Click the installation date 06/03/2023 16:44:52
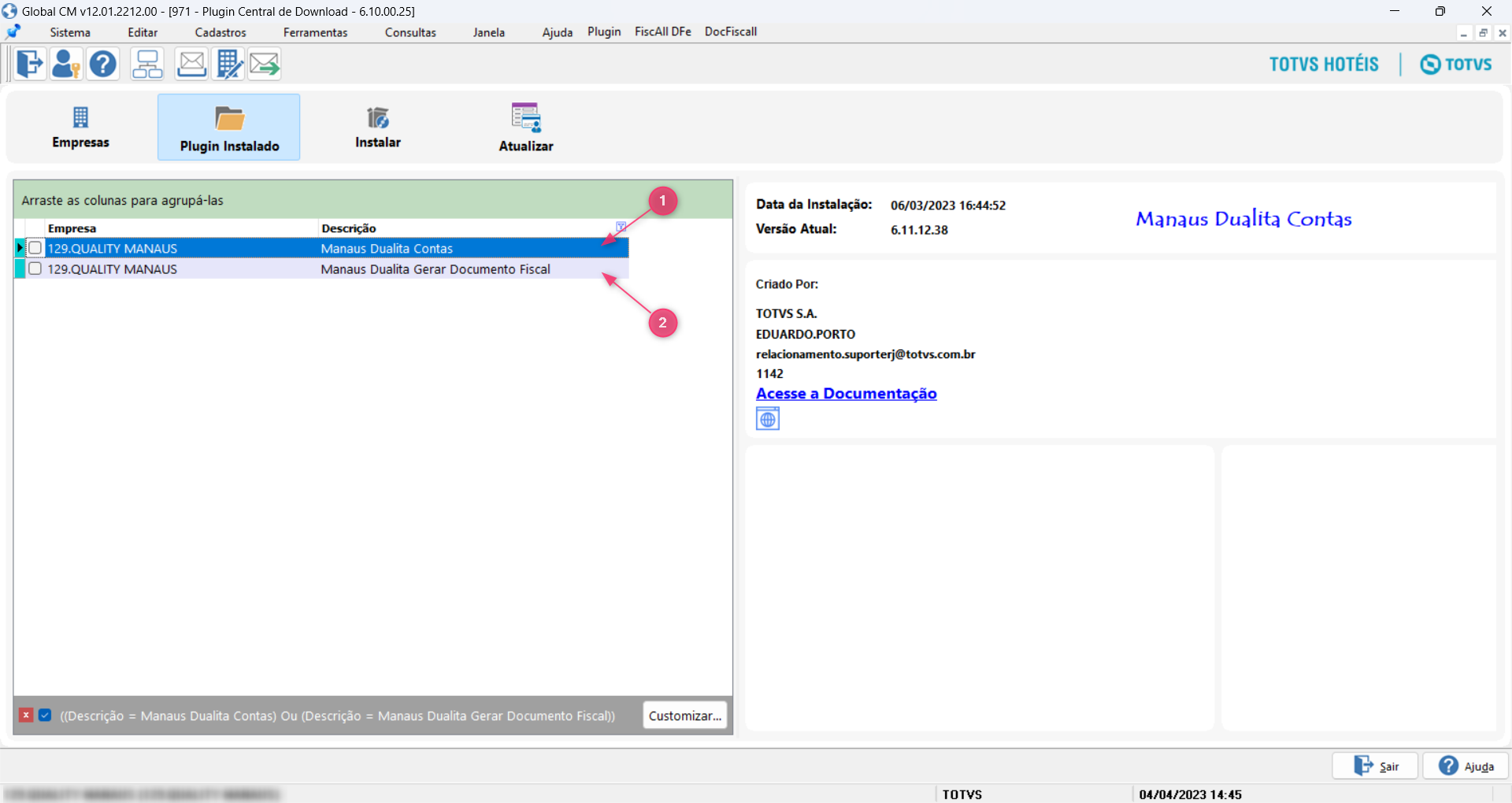Image resolution: width=1512 pixels, height=803 pixels. 948,205
